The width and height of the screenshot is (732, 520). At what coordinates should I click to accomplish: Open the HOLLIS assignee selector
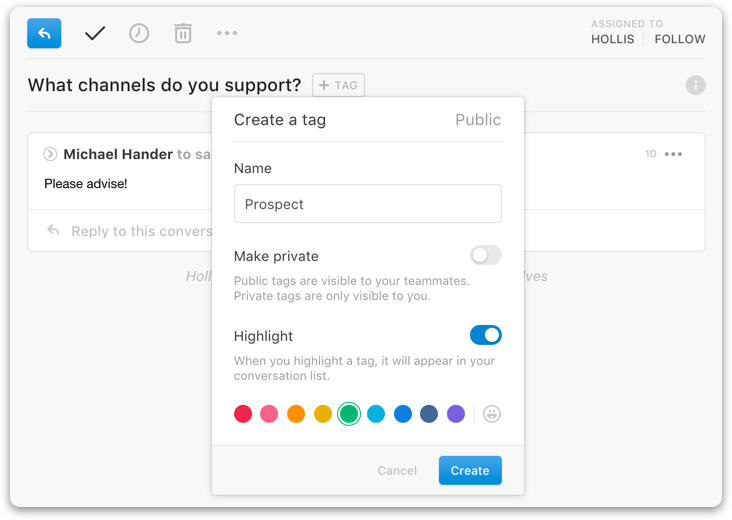612,39
